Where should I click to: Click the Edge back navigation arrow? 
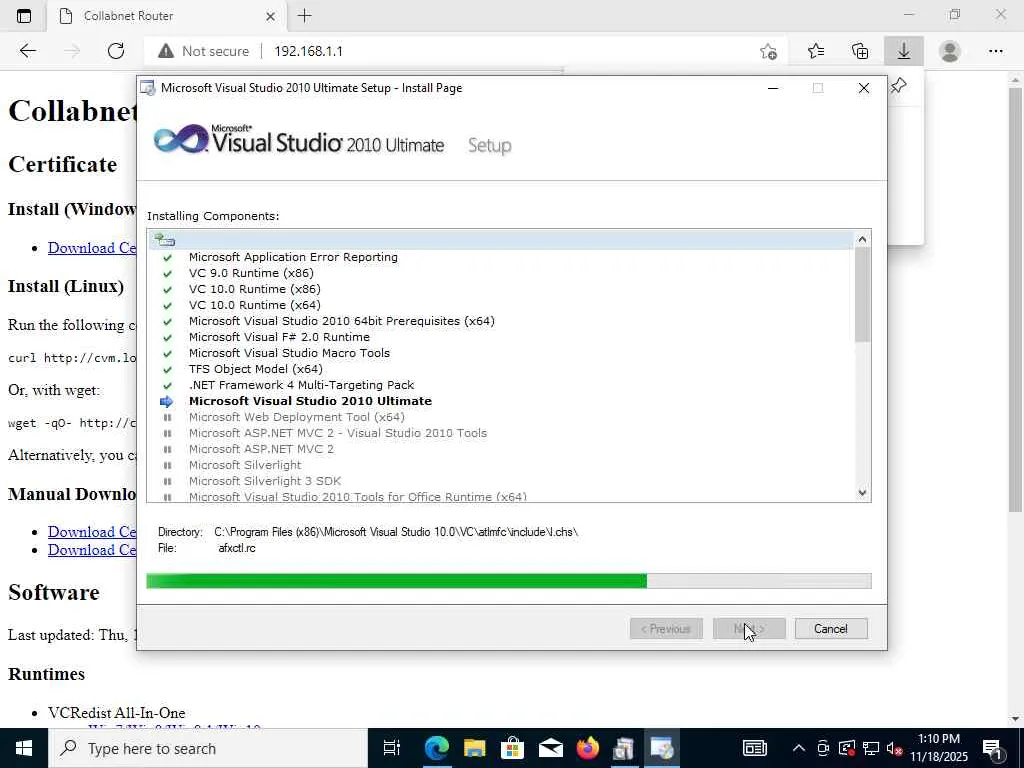pos(27,51)
